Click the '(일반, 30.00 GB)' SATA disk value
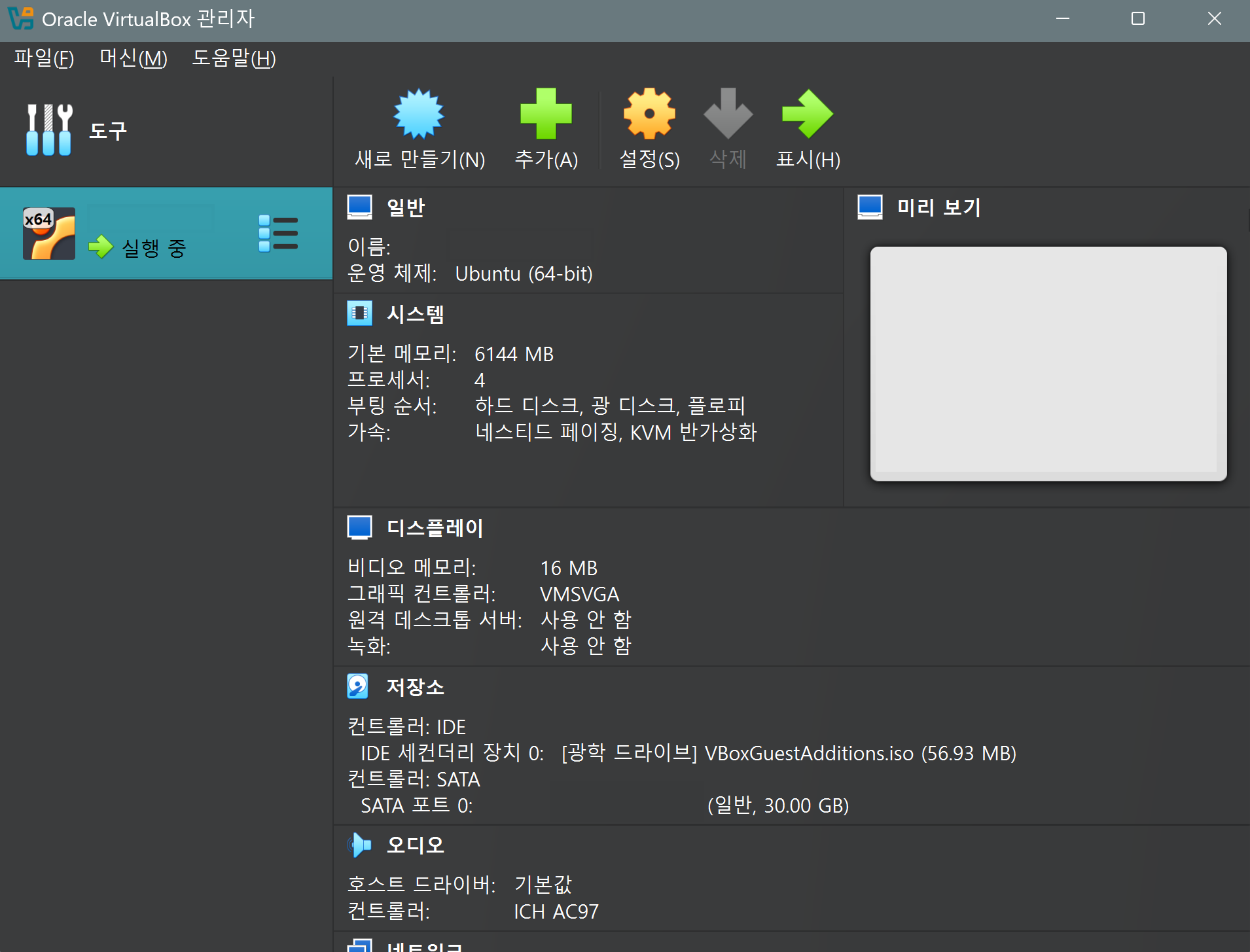 [778, 805]
